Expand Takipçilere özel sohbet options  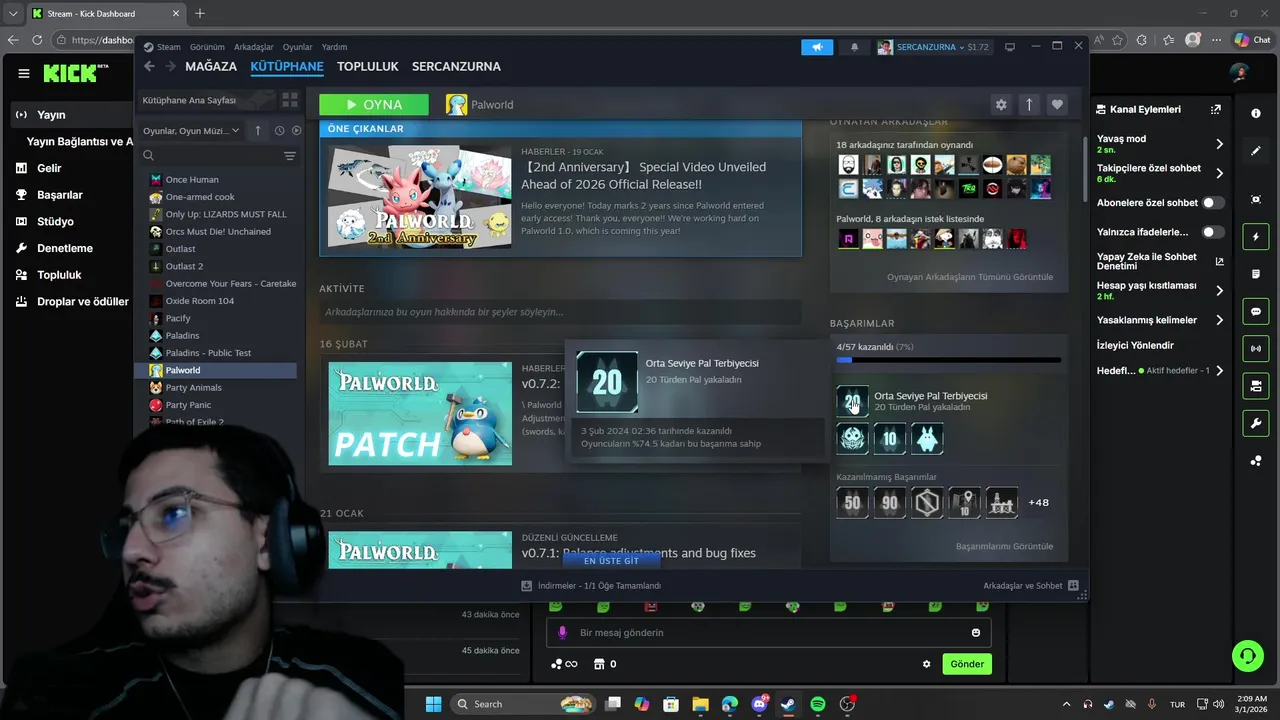tap(1219, 173)
